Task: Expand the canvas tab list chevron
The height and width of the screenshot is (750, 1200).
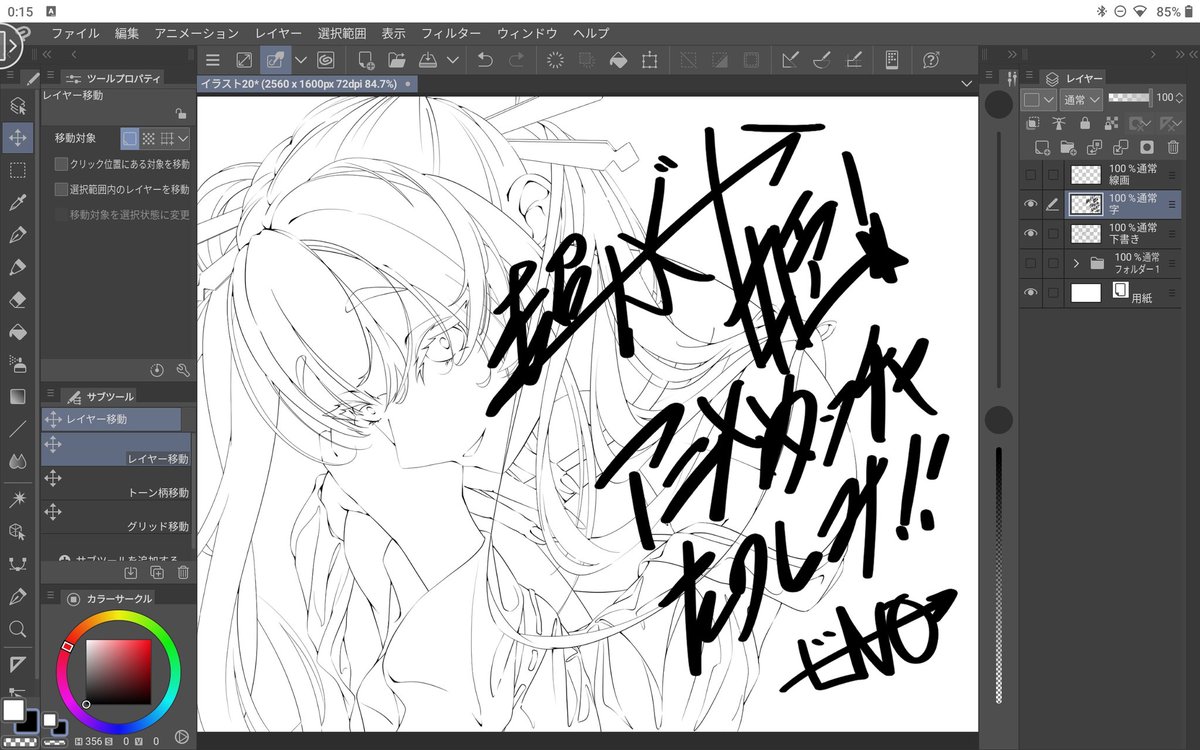Action: pos(966,83)
